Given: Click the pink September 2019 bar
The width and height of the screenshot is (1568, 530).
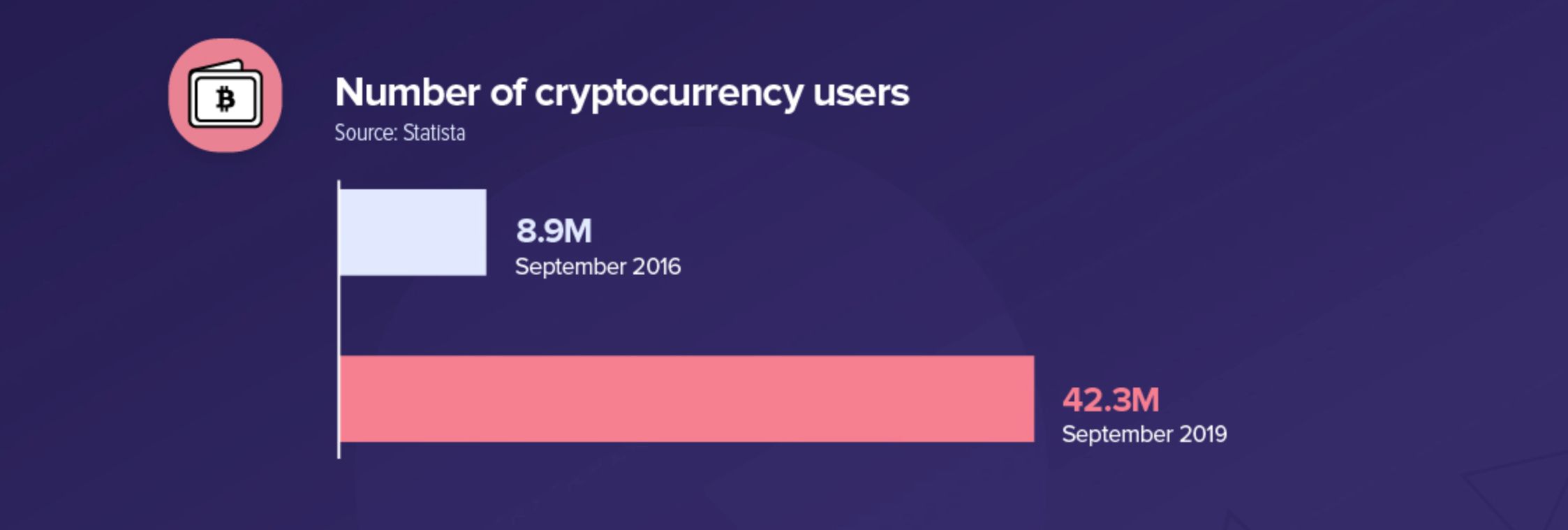Looking at the screenshot, I should [686, 399].
